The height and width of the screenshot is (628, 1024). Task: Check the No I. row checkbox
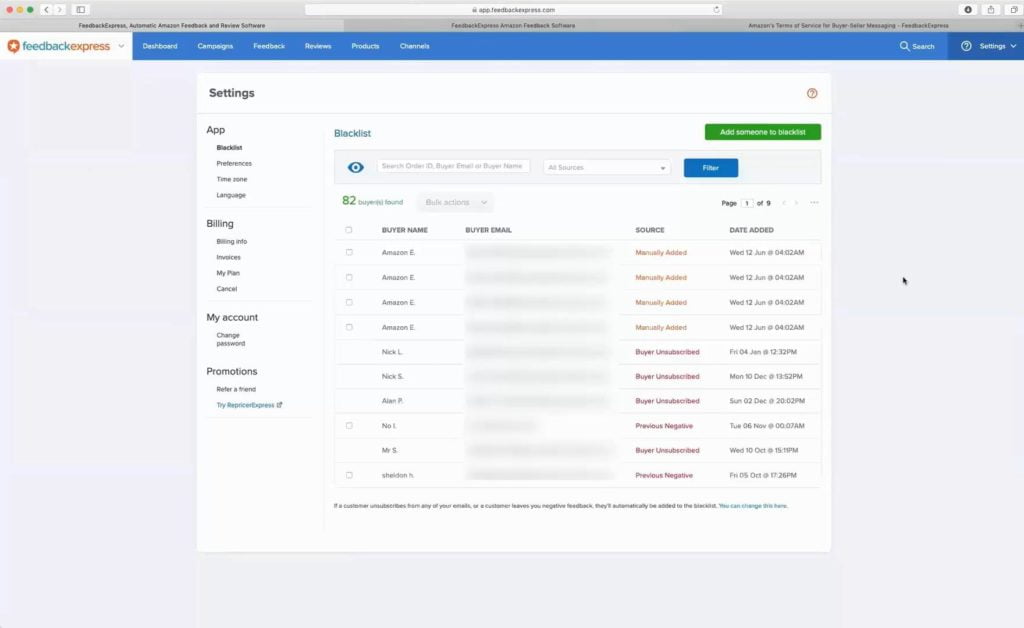(x=349, y=426)
